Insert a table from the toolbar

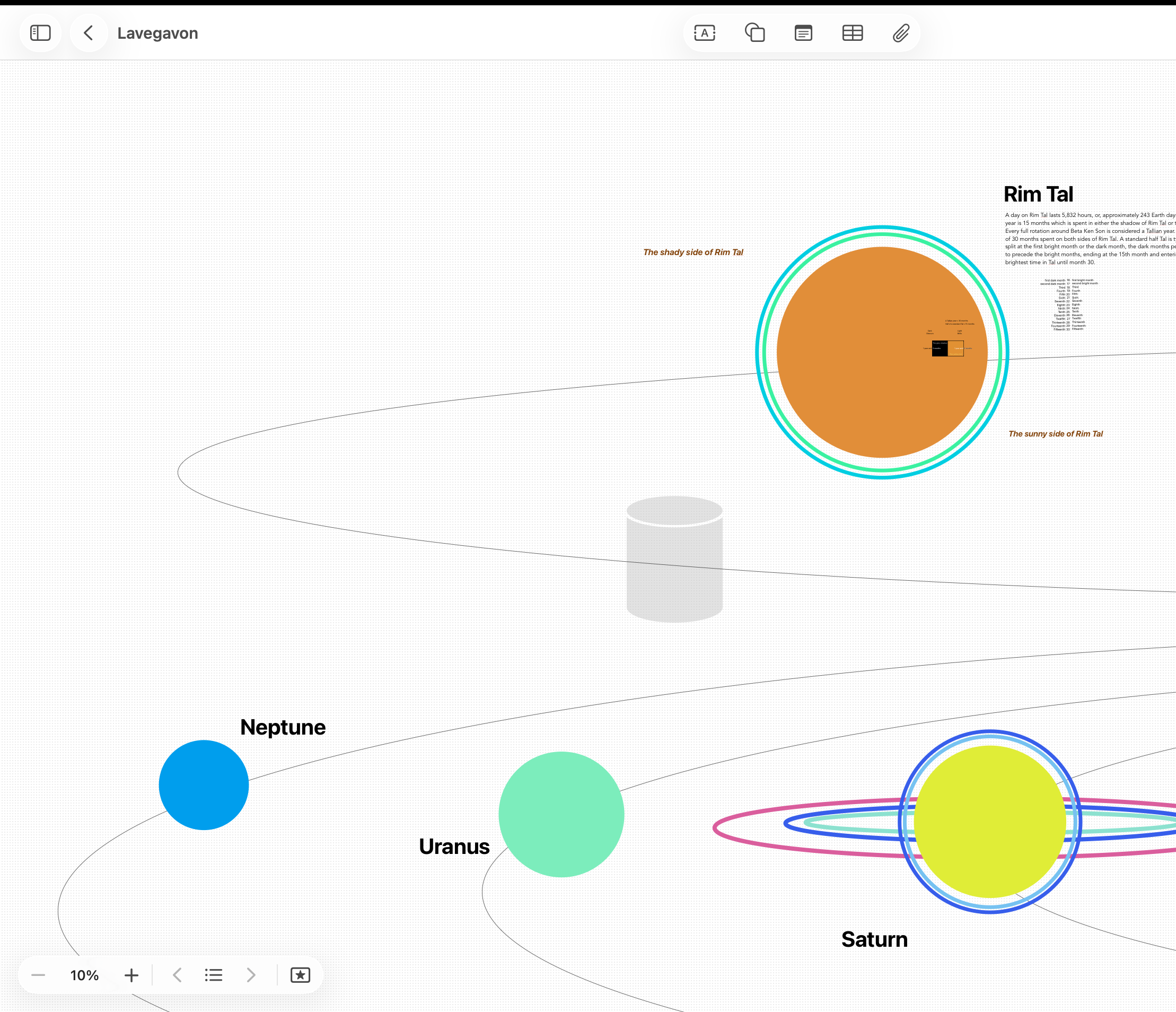click(852, 33)
